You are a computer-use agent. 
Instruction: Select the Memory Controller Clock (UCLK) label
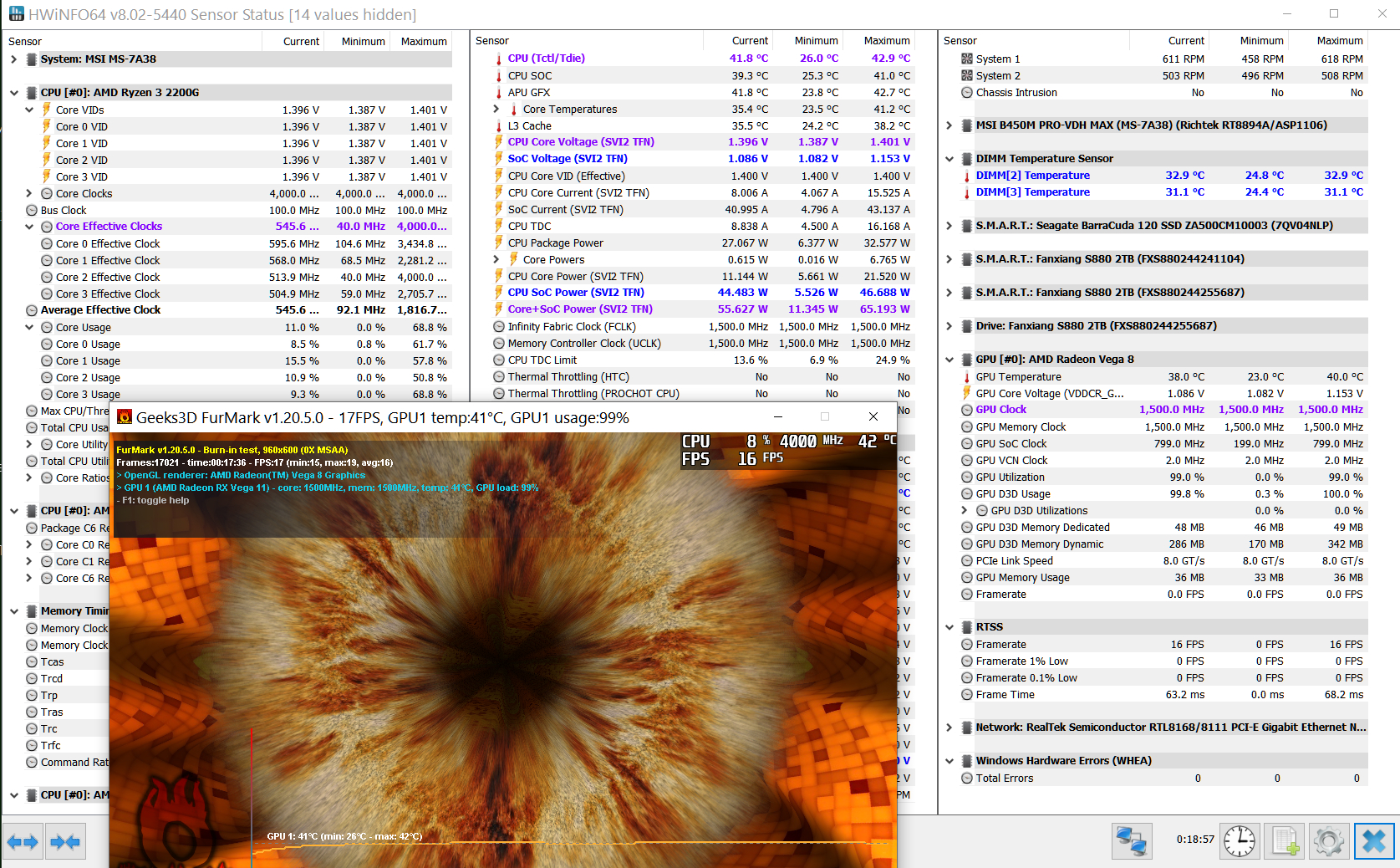tap(584, 343)
